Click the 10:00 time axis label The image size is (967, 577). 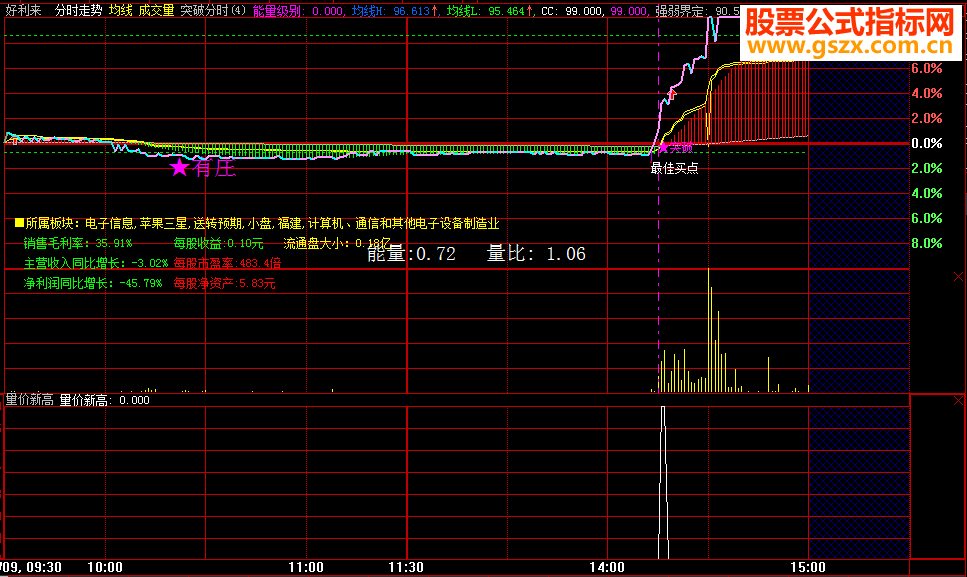(x=105, y=567)
